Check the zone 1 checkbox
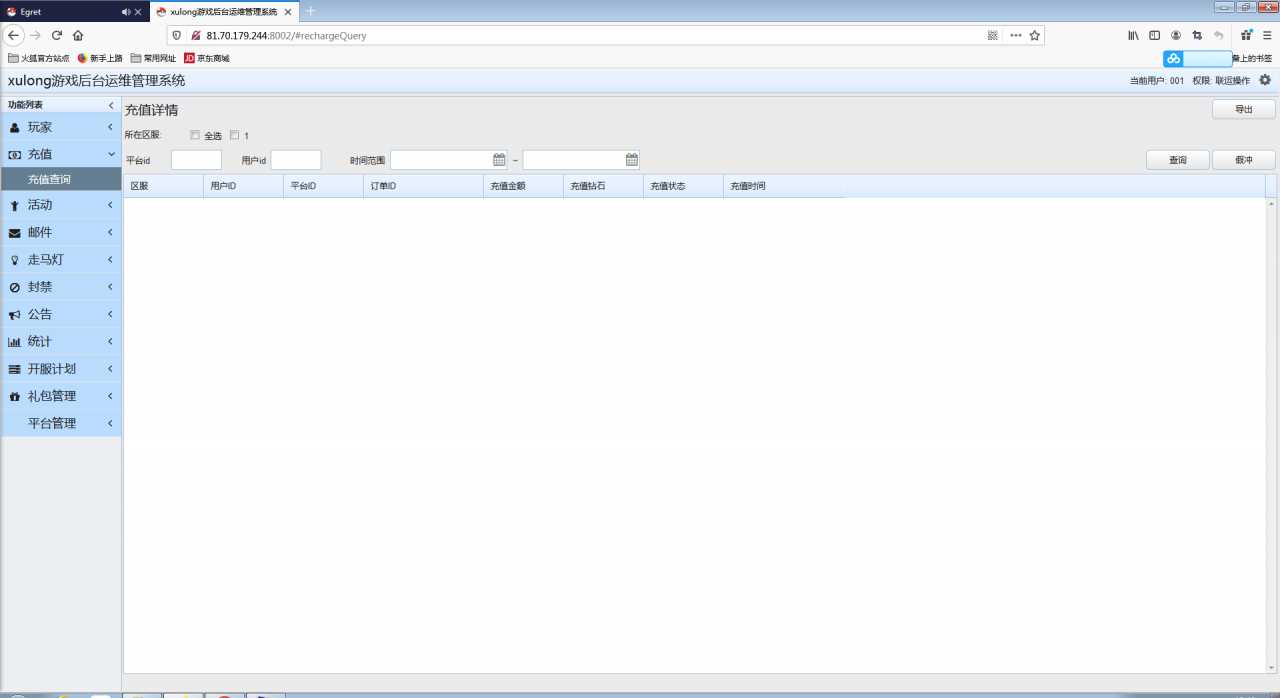1280x698 pixels. [235, 135]
